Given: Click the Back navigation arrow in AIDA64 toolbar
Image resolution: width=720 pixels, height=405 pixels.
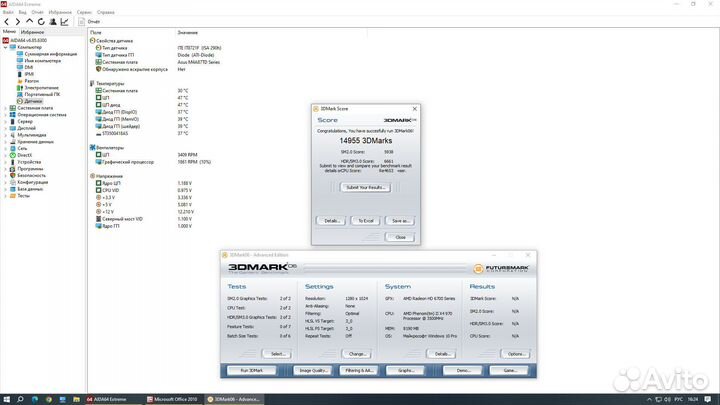Looking at the screenshot, I should [x=6, y=20].
